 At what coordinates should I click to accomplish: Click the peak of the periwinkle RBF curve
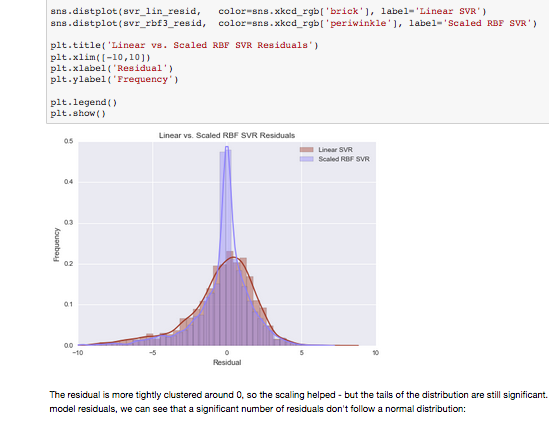[227, 147]
